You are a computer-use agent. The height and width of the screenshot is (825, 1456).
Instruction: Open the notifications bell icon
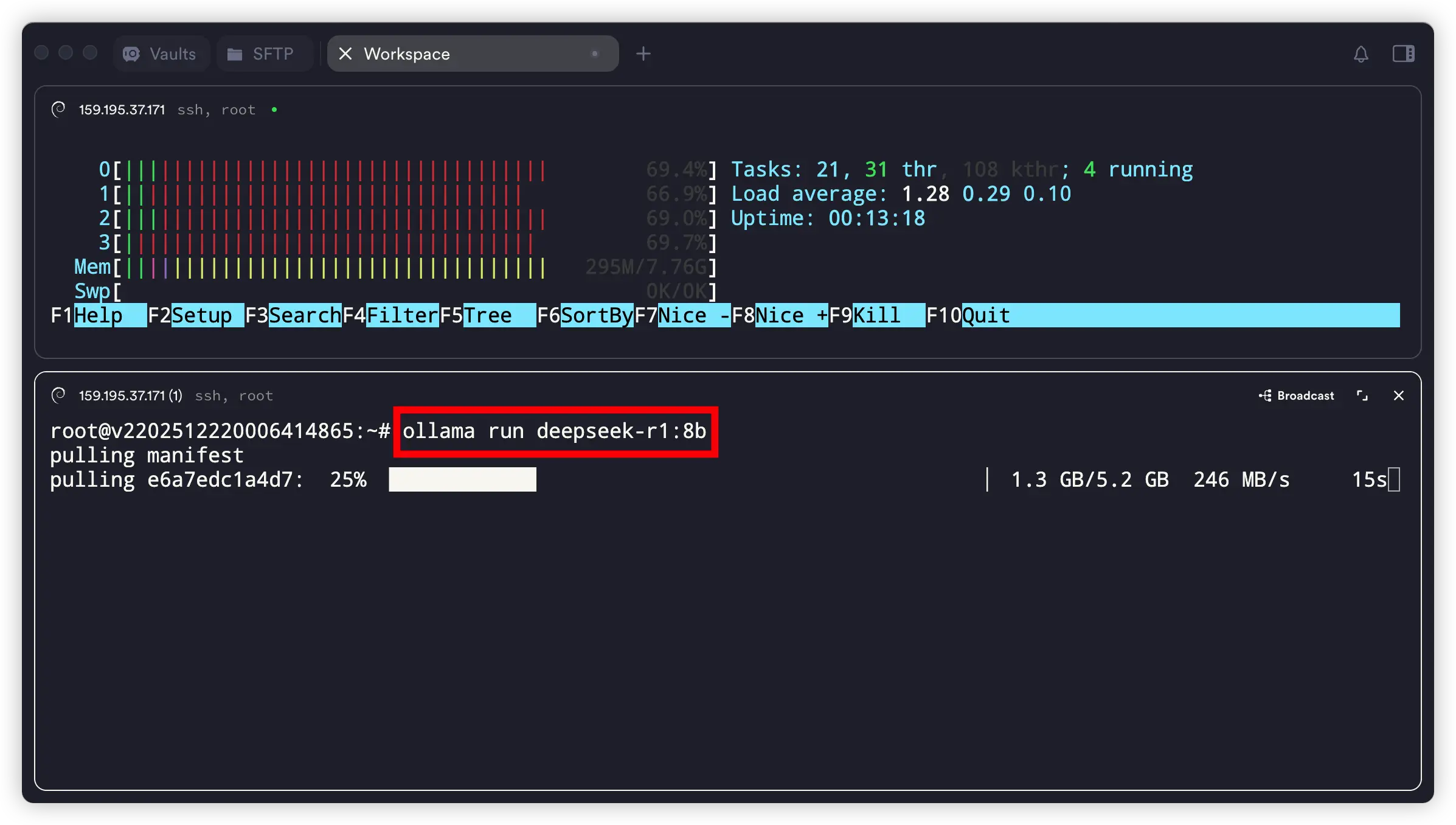[x=1361, y=54]
